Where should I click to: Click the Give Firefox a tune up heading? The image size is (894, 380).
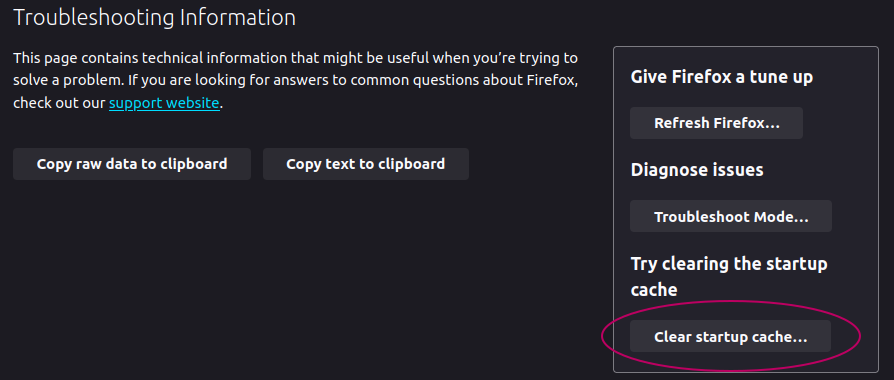722,77
